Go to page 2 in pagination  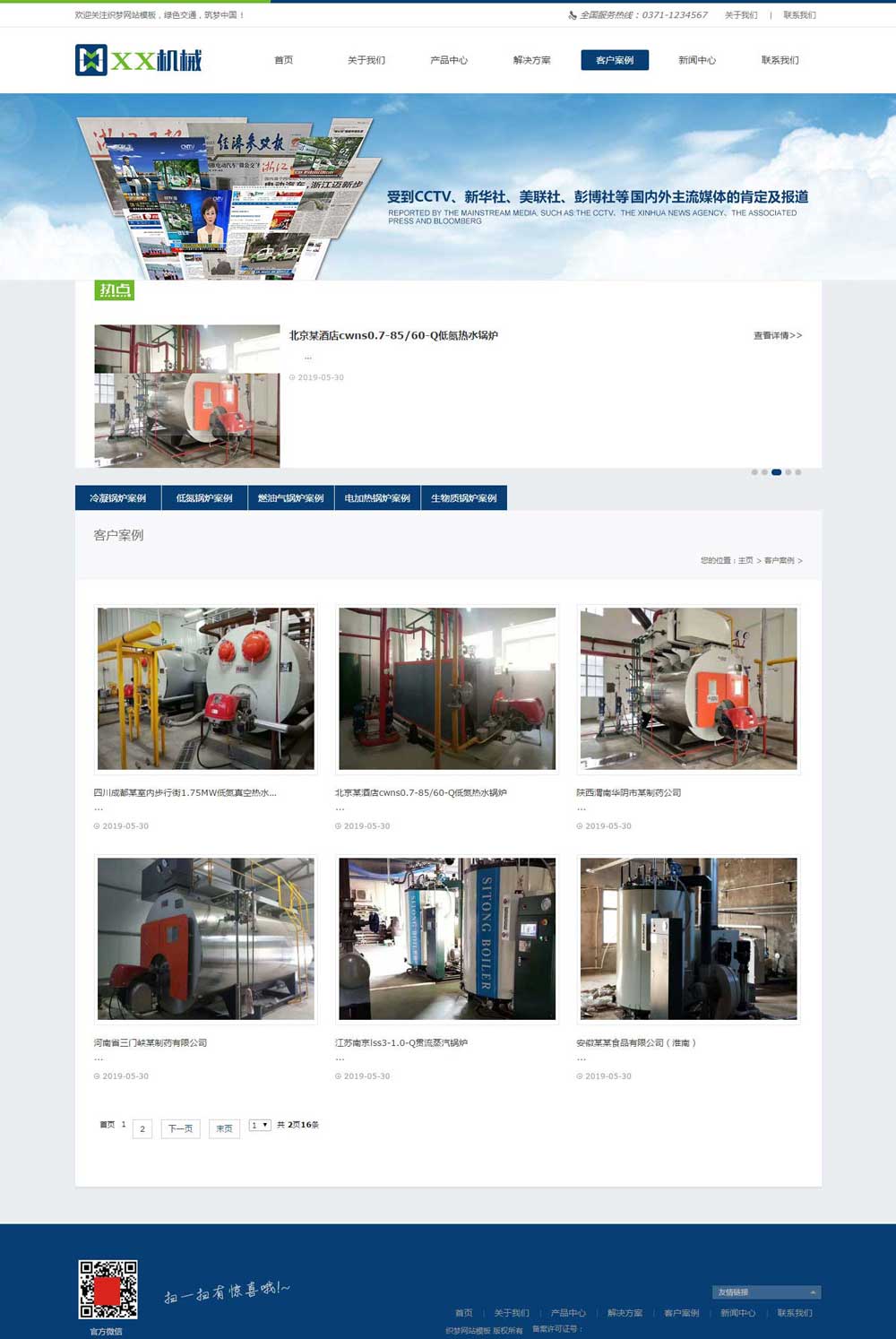(x=142, y=1128)
